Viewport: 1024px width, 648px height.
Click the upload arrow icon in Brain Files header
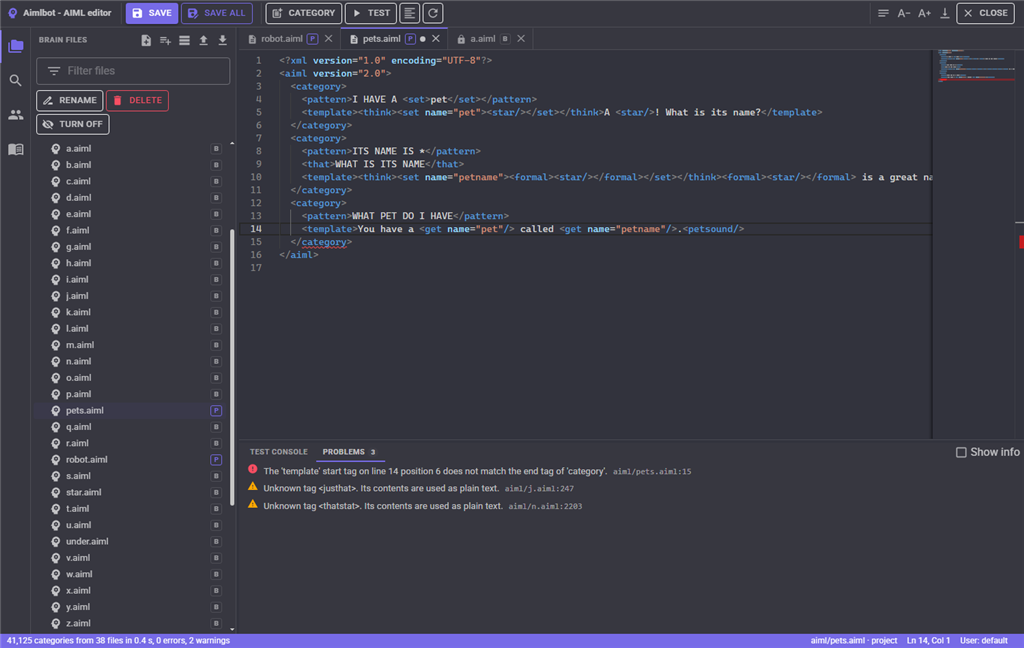click(204, 40)
